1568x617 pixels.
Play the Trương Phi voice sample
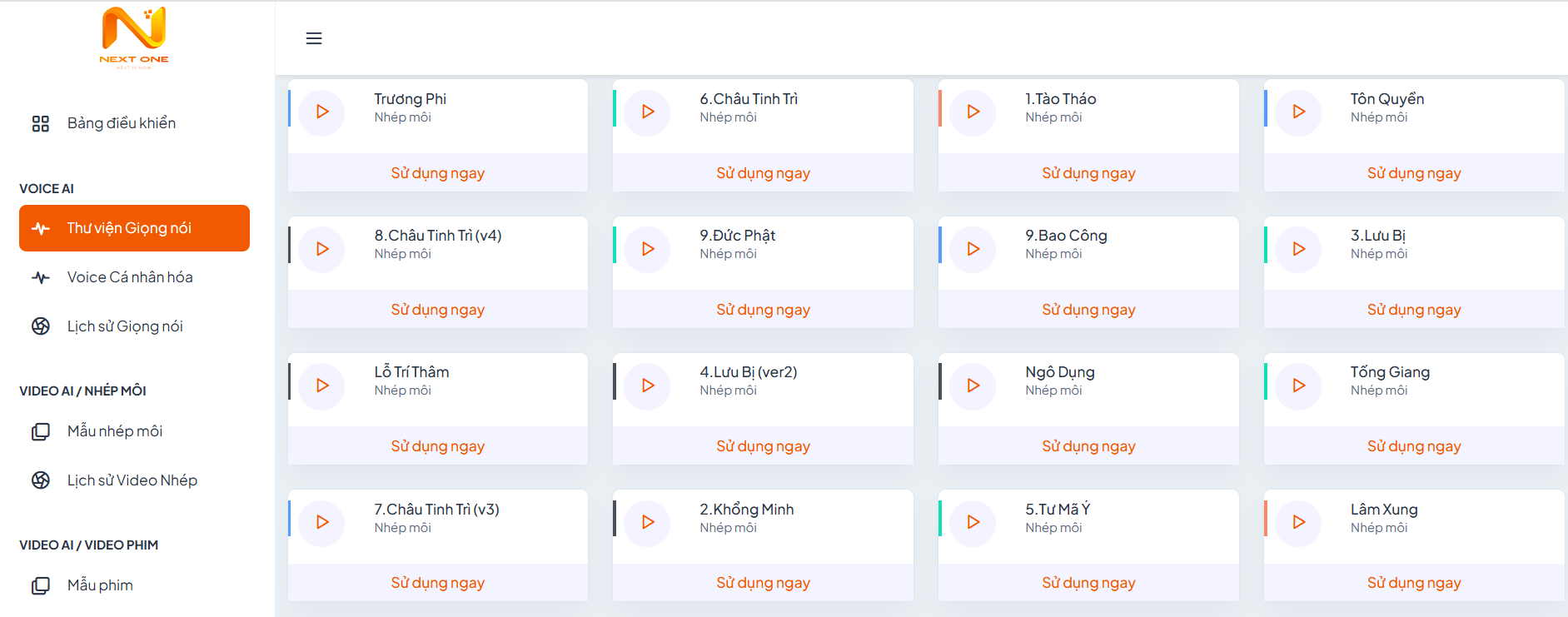[x=321, y=112]
